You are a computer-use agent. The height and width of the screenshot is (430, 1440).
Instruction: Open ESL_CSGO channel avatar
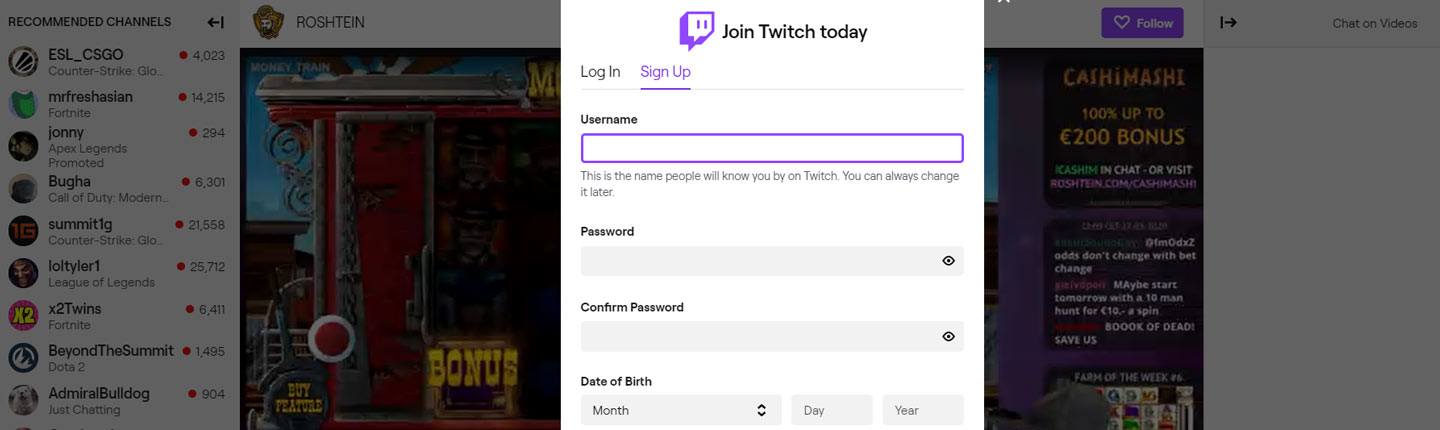tap(23, 61)
